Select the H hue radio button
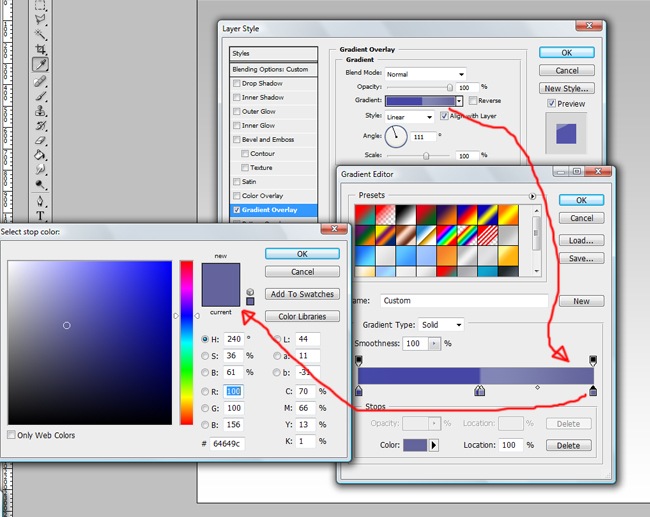 coord(205,339)
